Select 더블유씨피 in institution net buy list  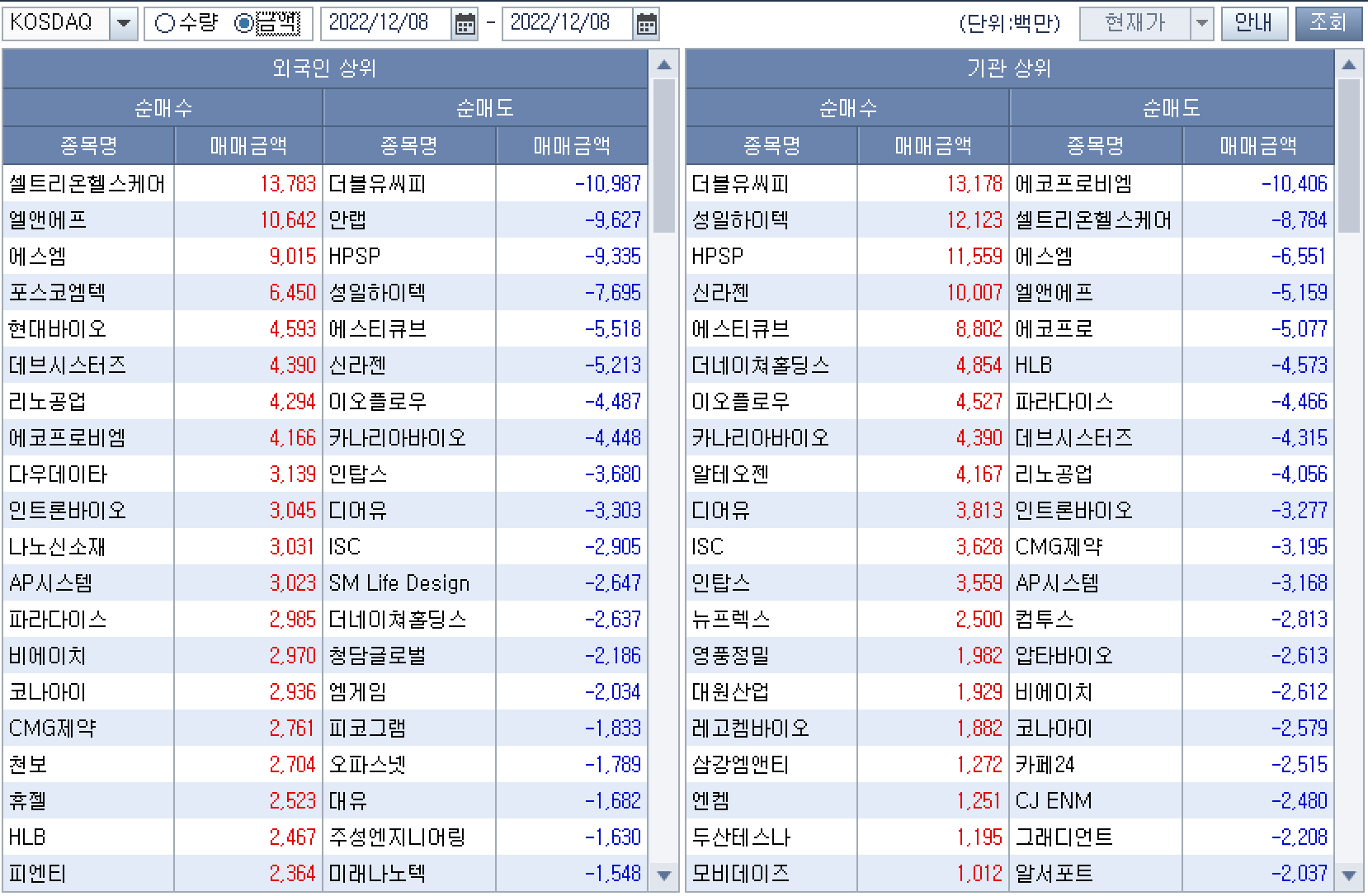[x=771, y=184]
